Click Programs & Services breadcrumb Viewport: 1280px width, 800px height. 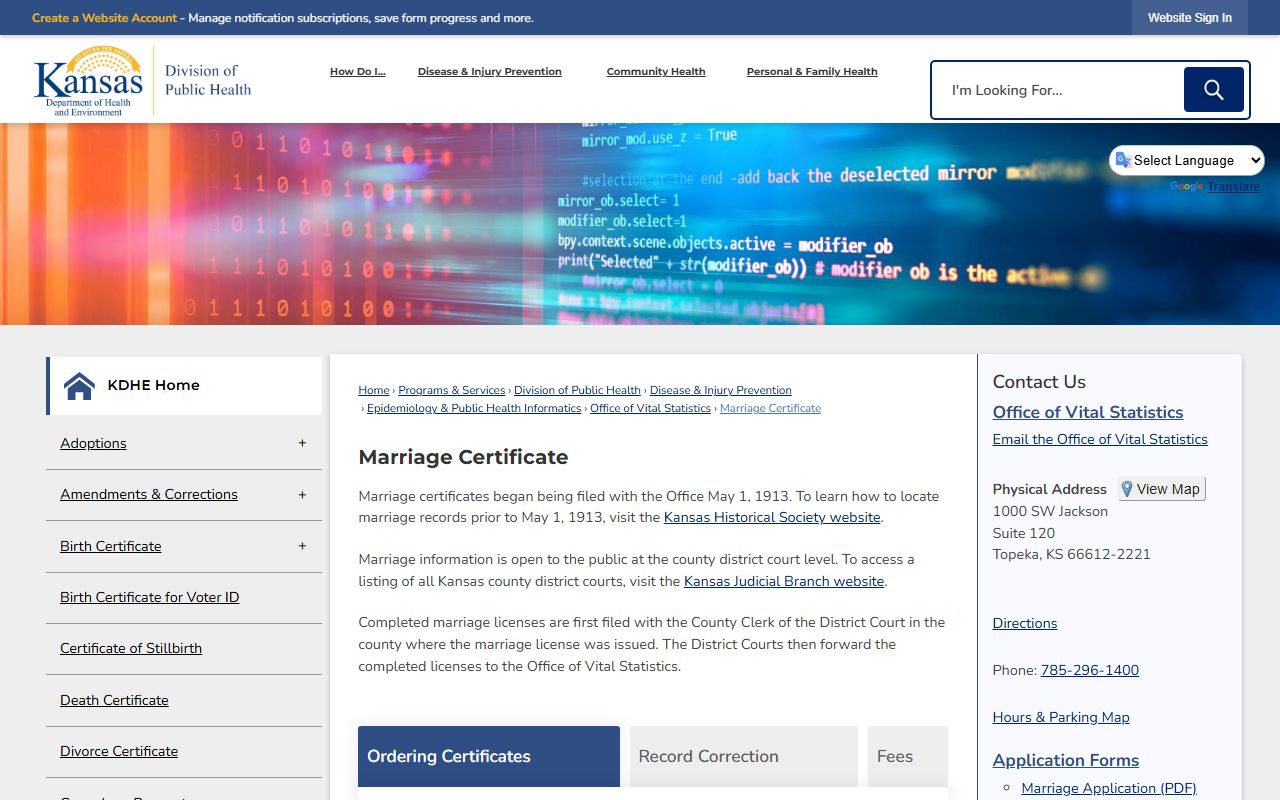click(451, 390)
